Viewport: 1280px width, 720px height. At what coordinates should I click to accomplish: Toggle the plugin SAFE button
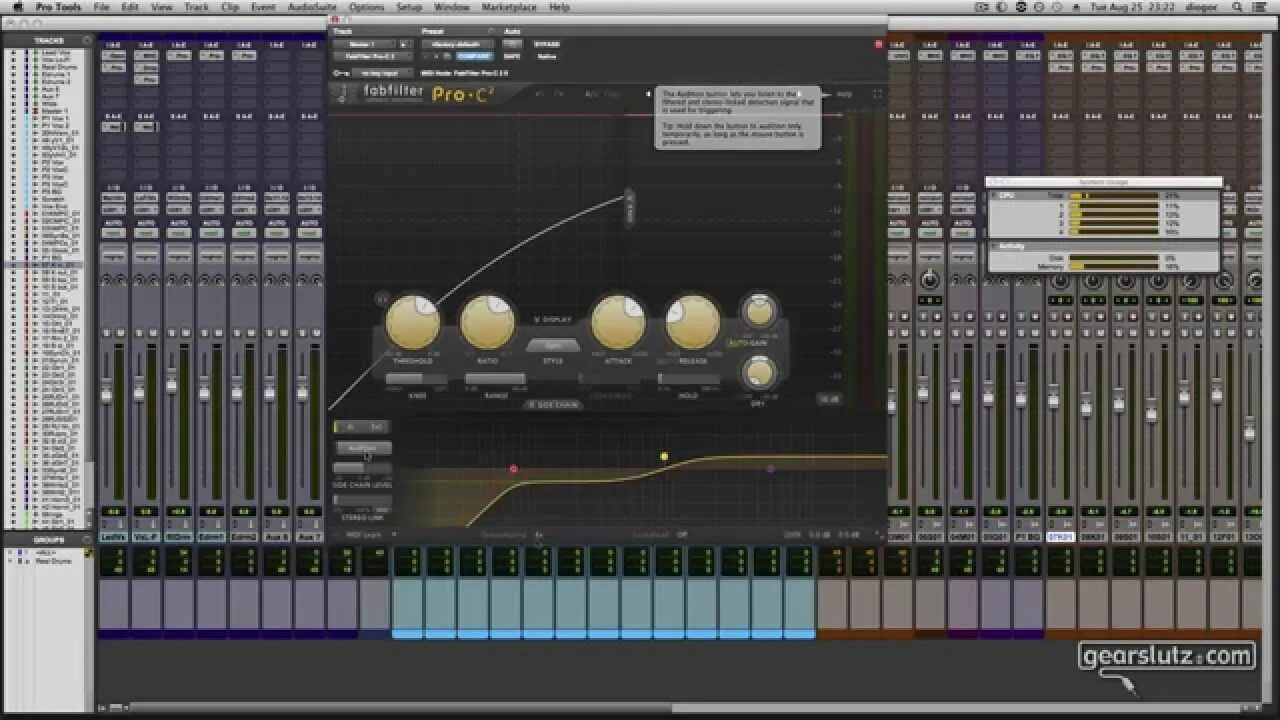coord(511,57)
